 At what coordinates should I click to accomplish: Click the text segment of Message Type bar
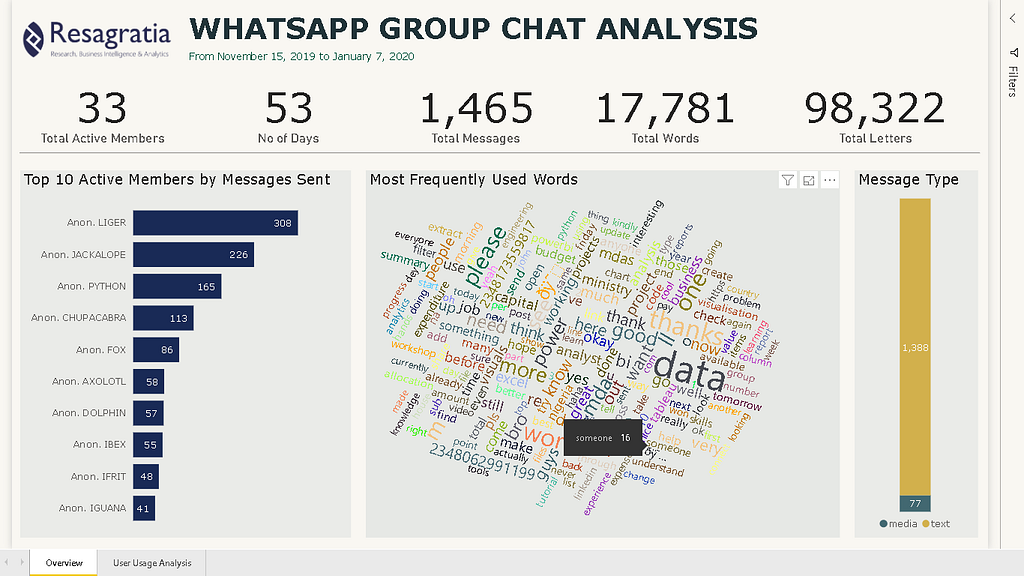(915, 347)
